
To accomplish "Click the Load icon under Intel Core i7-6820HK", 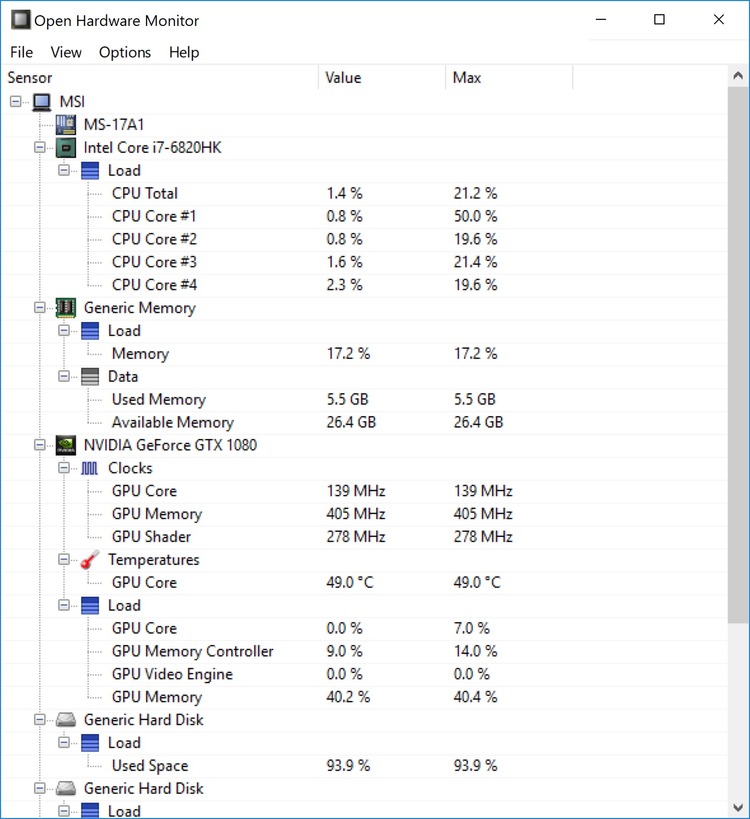I will 90,170.
